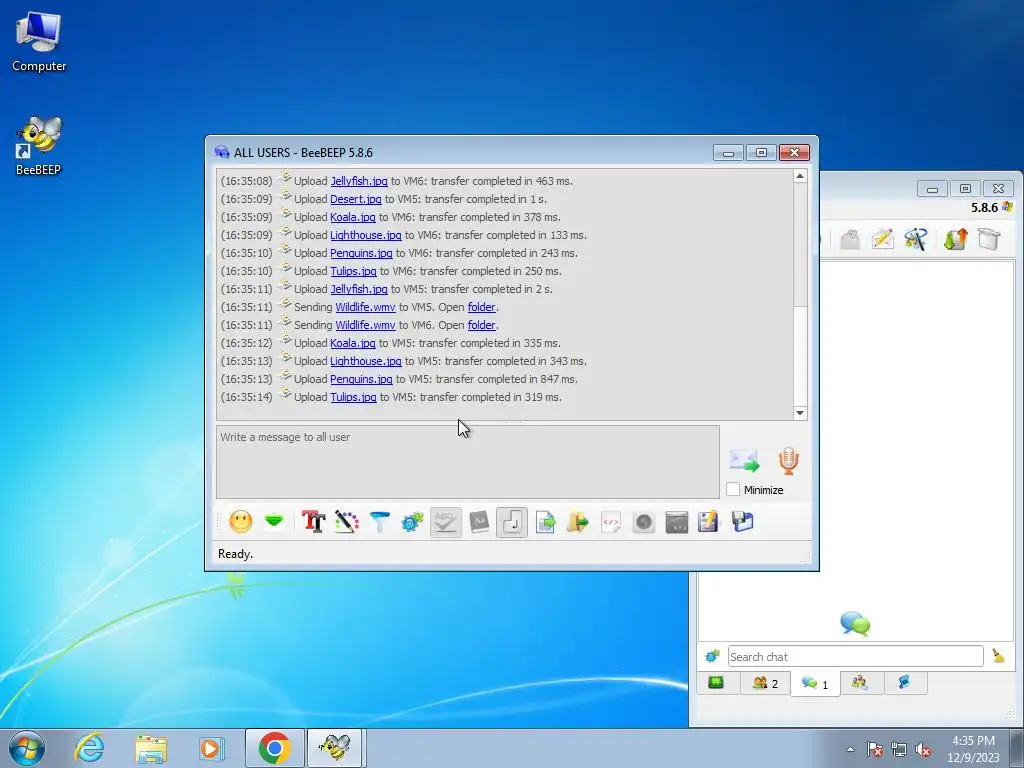Viewport: 1024px width, 768px height.
Task: Open Tulips.jpg link uploaded to VM5
Action: [x=353, y=397]
